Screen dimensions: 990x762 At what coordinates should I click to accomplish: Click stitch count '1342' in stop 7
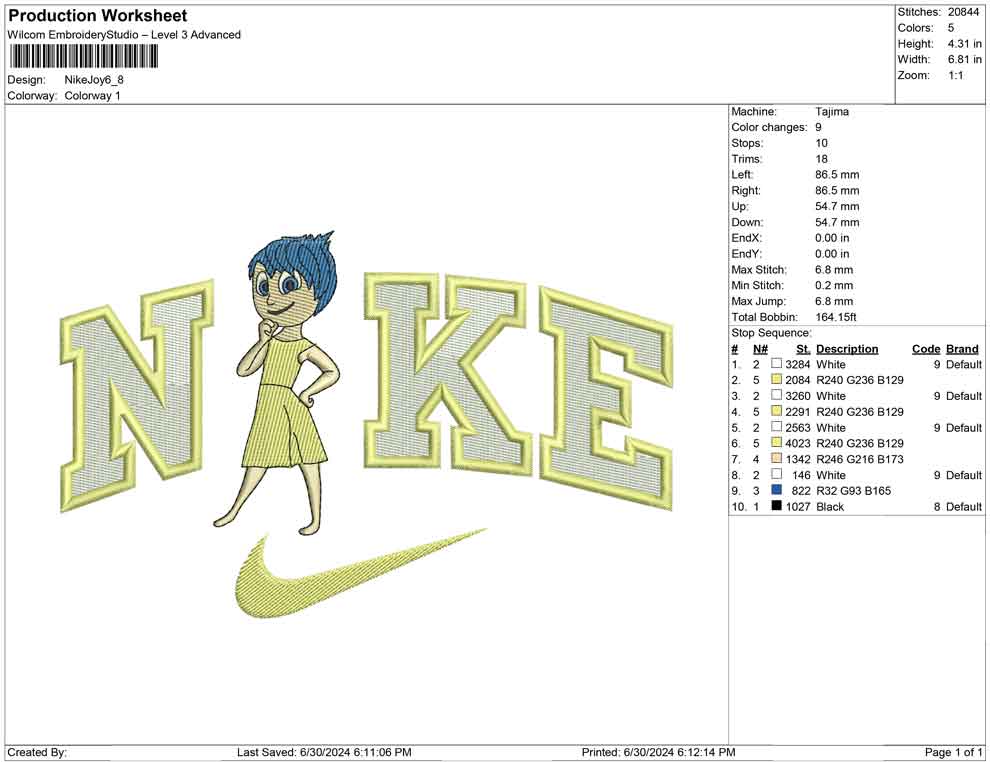coord(797,459)
